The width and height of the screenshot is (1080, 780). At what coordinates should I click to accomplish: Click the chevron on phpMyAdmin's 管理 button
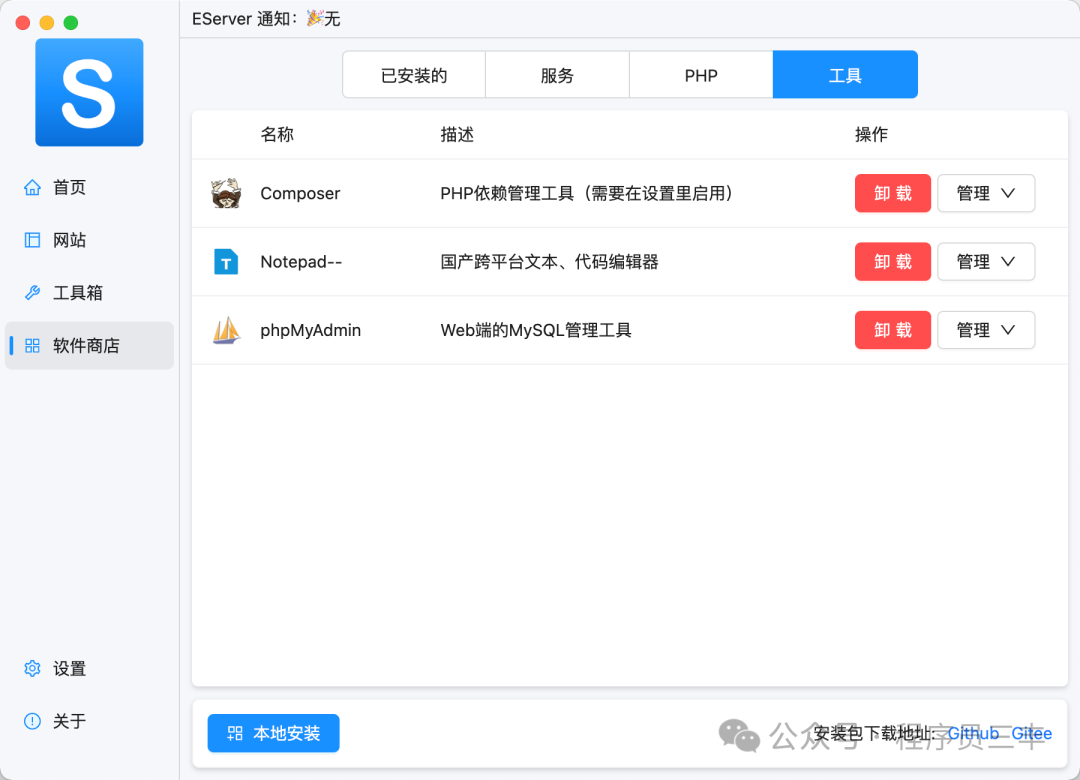pos(1008,330)
